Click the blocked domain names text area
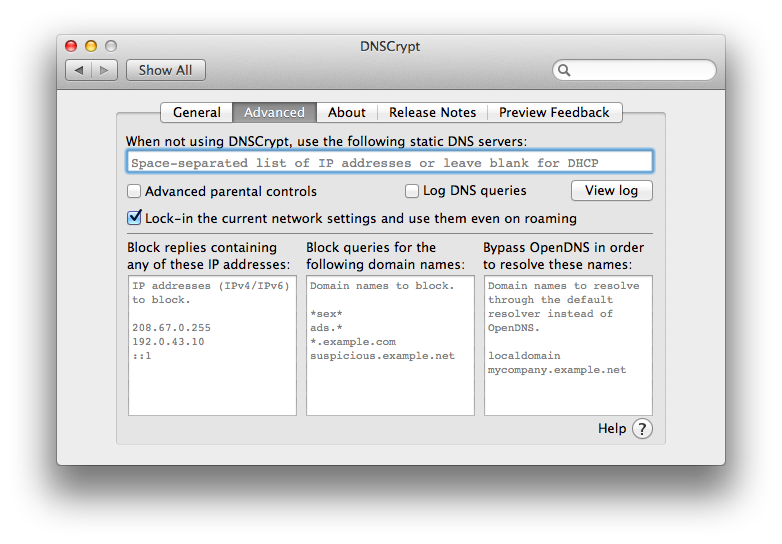 [x=390, y=345]
